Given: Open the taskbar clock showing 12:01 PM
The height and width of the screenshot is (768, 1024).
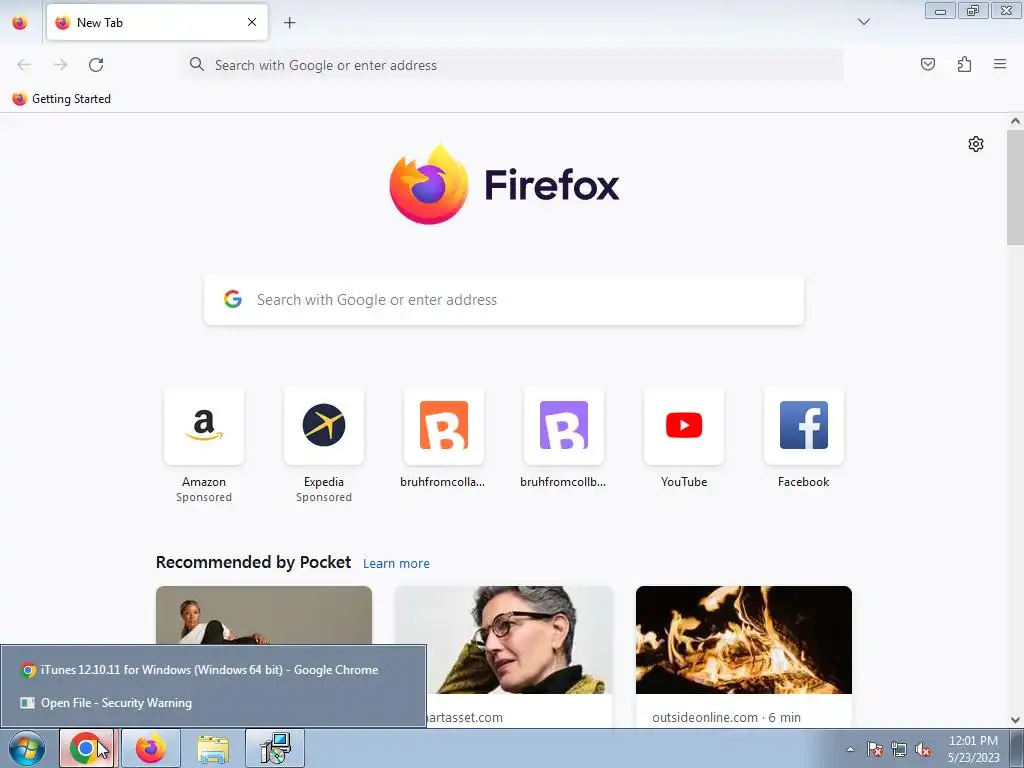Looking at the screenshot, I should coord(973,749).
